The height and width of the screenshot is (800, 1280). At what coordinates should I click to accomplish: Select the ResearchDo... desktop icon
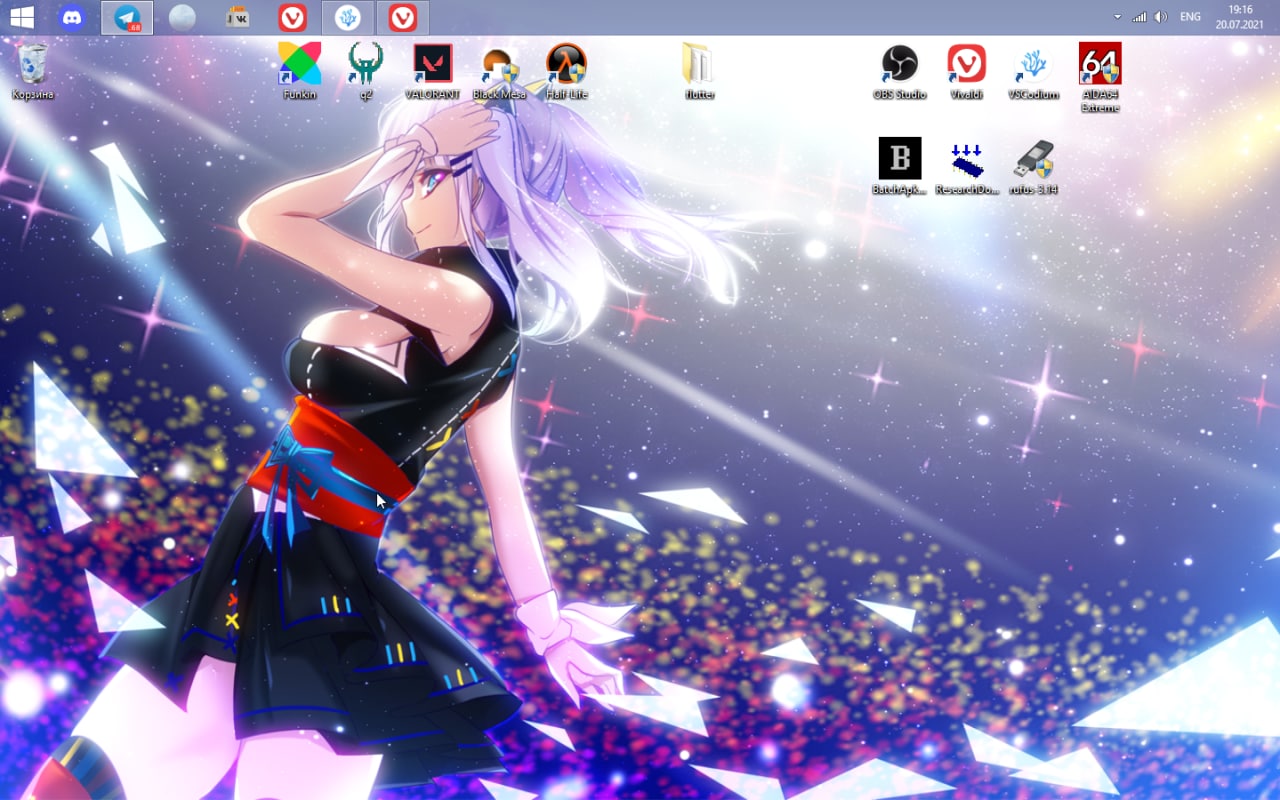tap(966, 166)
